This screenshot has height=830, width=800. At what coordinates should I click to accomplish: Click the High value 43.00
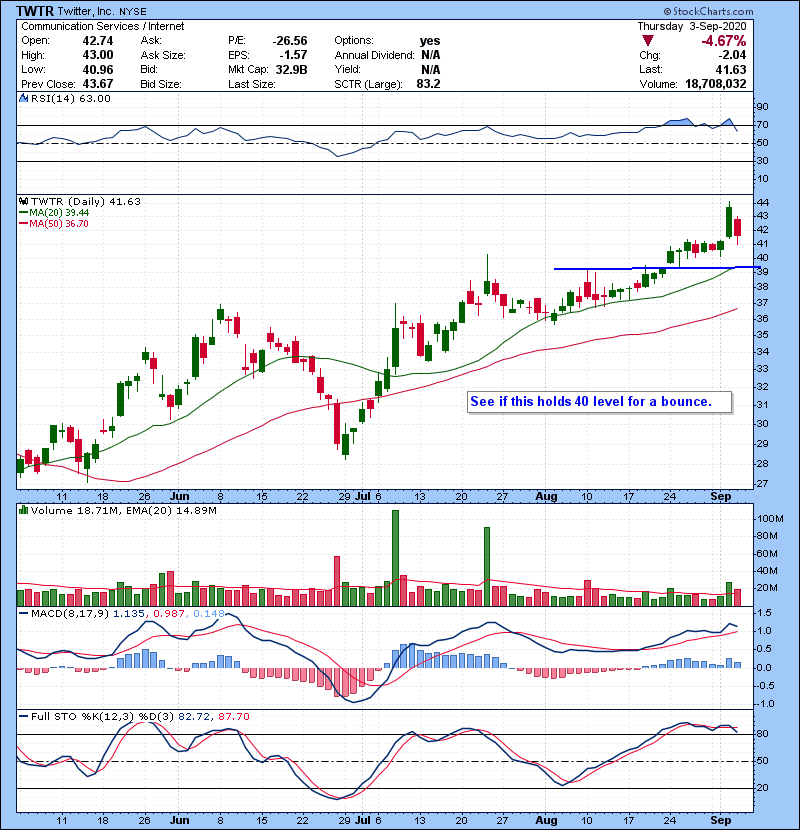click(98, 55)
